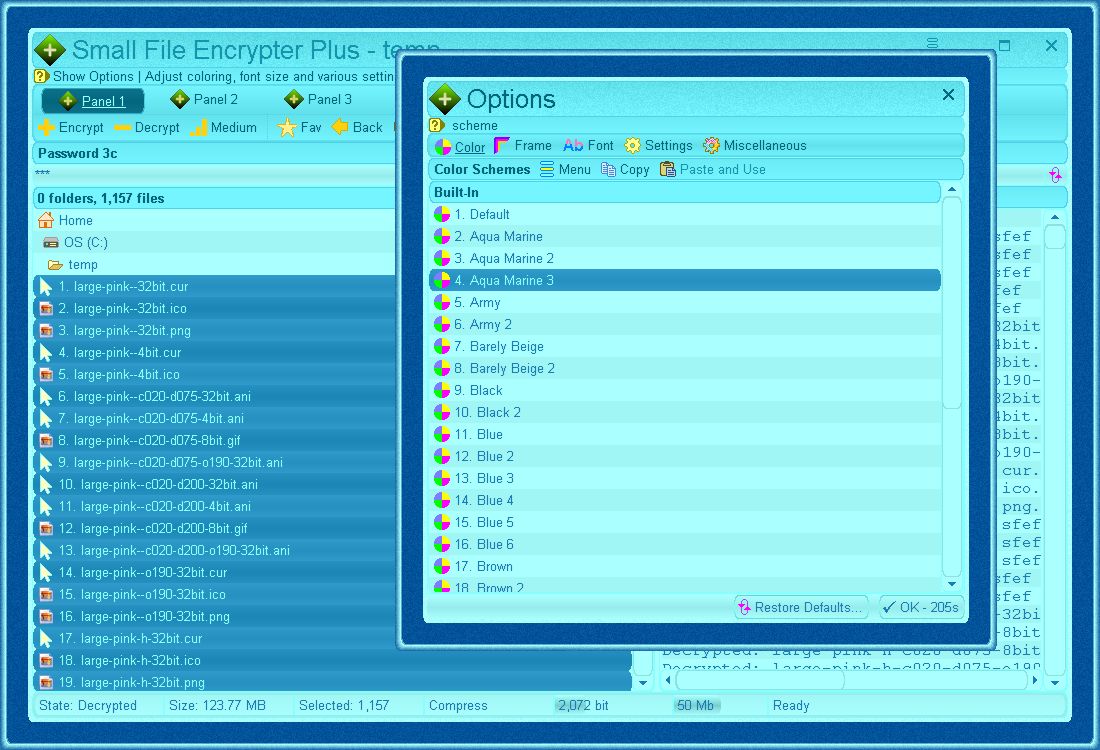Select file 8. large-pink--c020-d075-8bit.gif
The height and width of the screenshot is (750, 1100).
click(x=215, y=441)
